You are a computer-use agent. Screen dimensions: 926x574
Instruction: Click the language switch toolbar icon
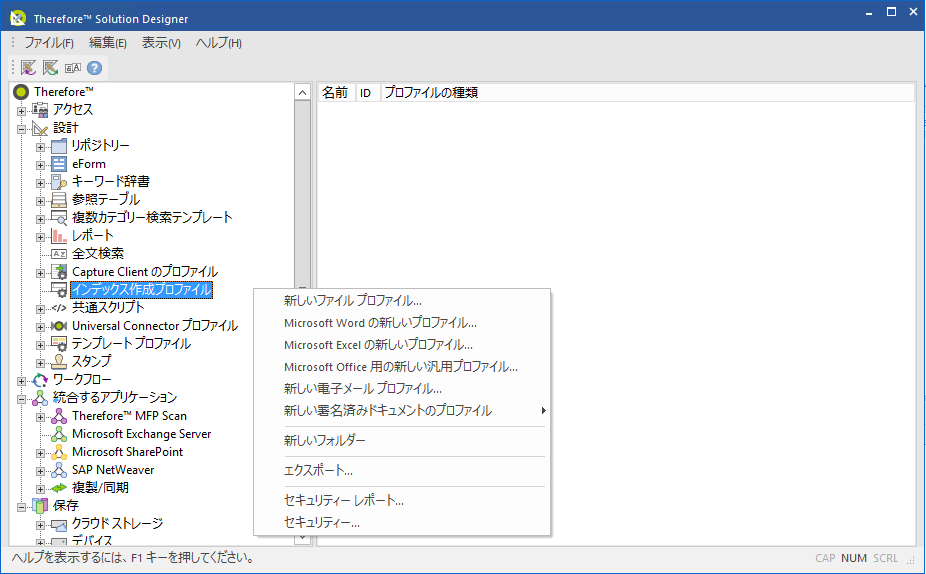point(73,68)
